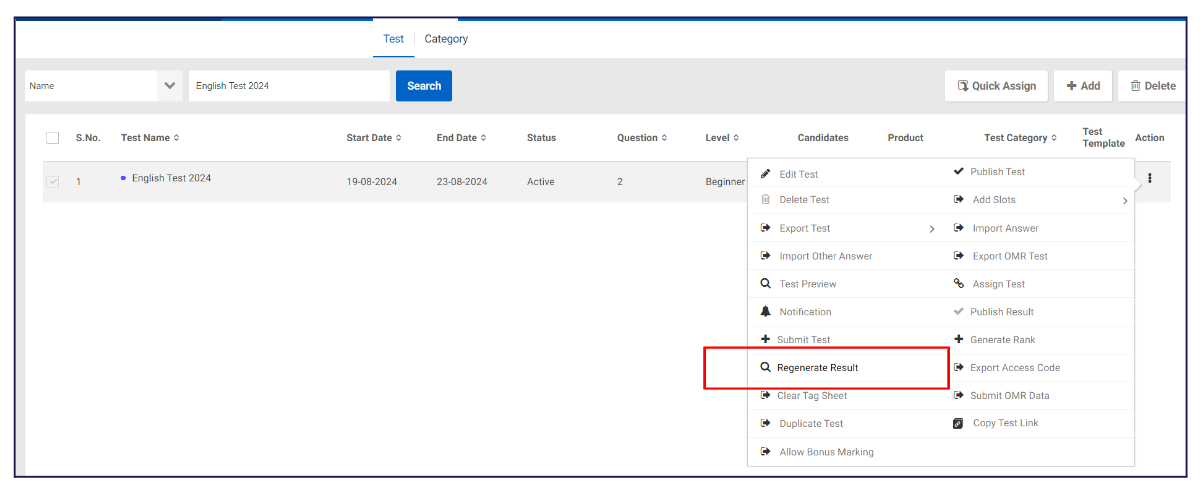Viewport: 1203px width, 491px height.
Task: Click the pencil icon beside Edit Test
Action: [x=766, y=174]
